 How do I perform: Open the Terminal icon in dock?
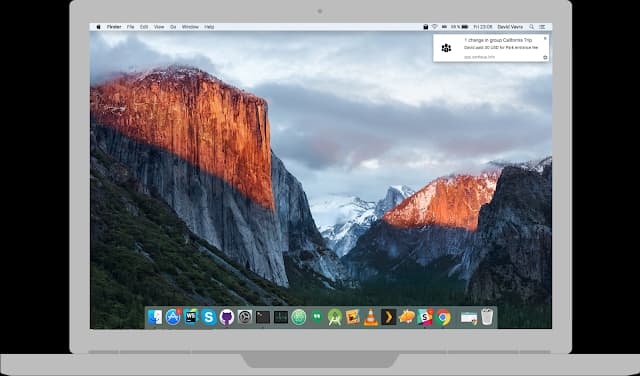(x=263, y=317)
